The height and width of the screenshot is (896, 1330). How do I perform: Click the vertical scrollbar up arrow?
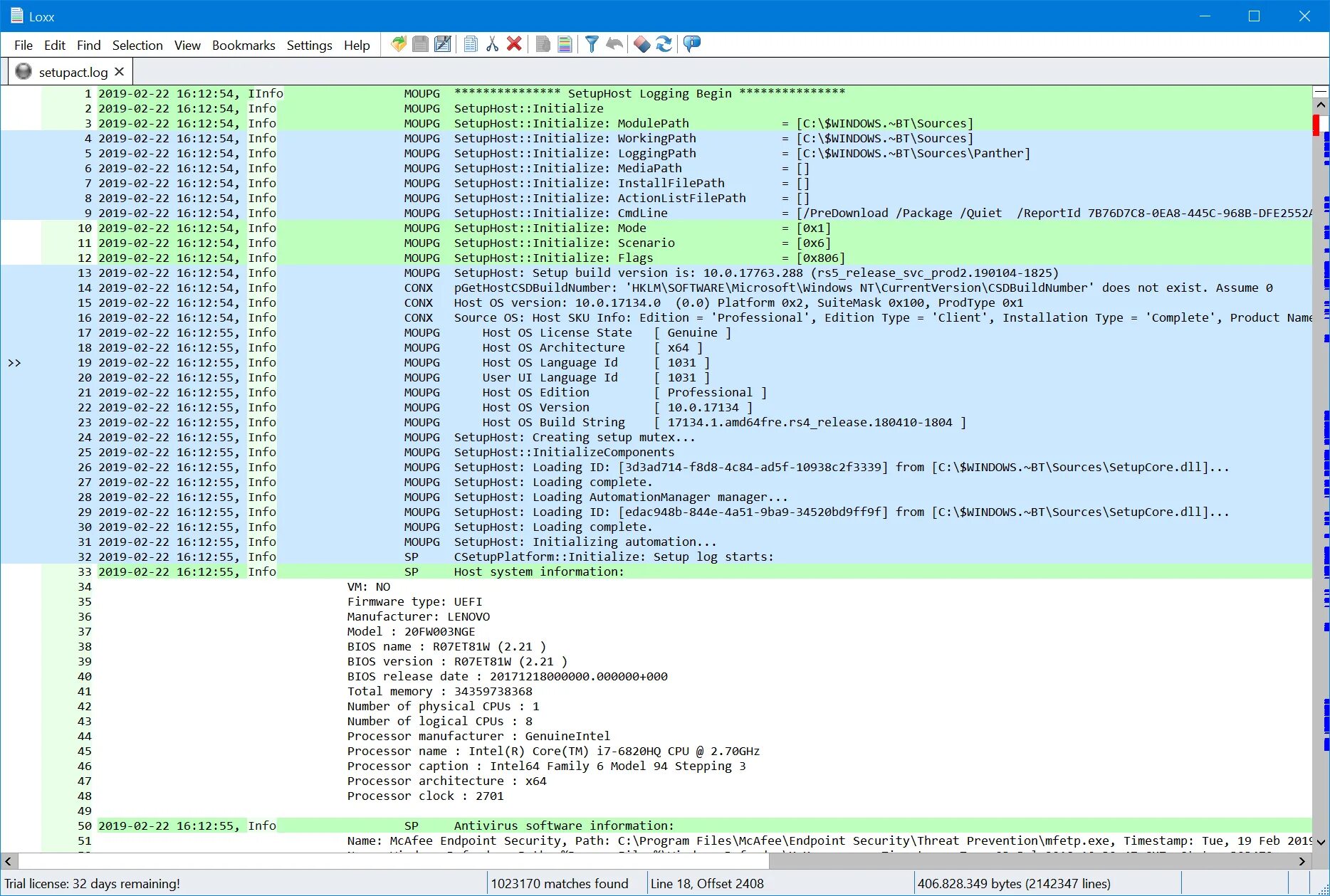1321,105
